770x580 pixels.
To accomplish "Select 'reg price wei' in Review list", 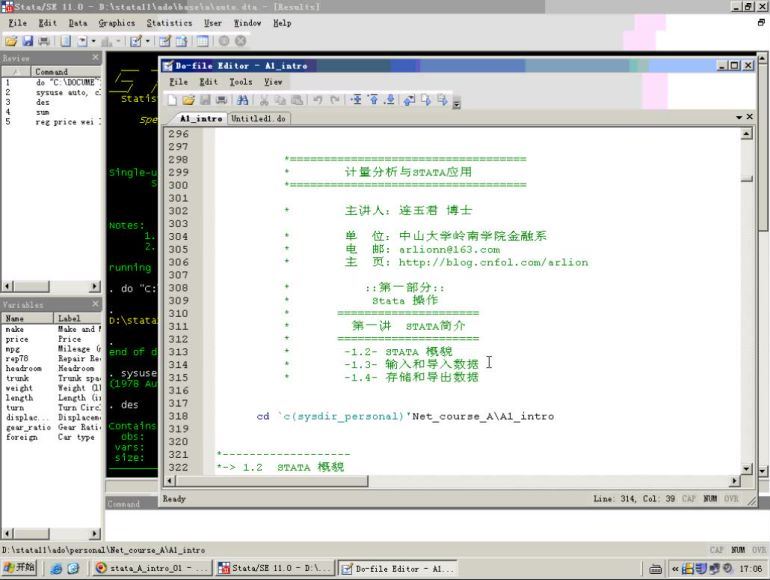I will pyautogui.click(x=52, y=122).
